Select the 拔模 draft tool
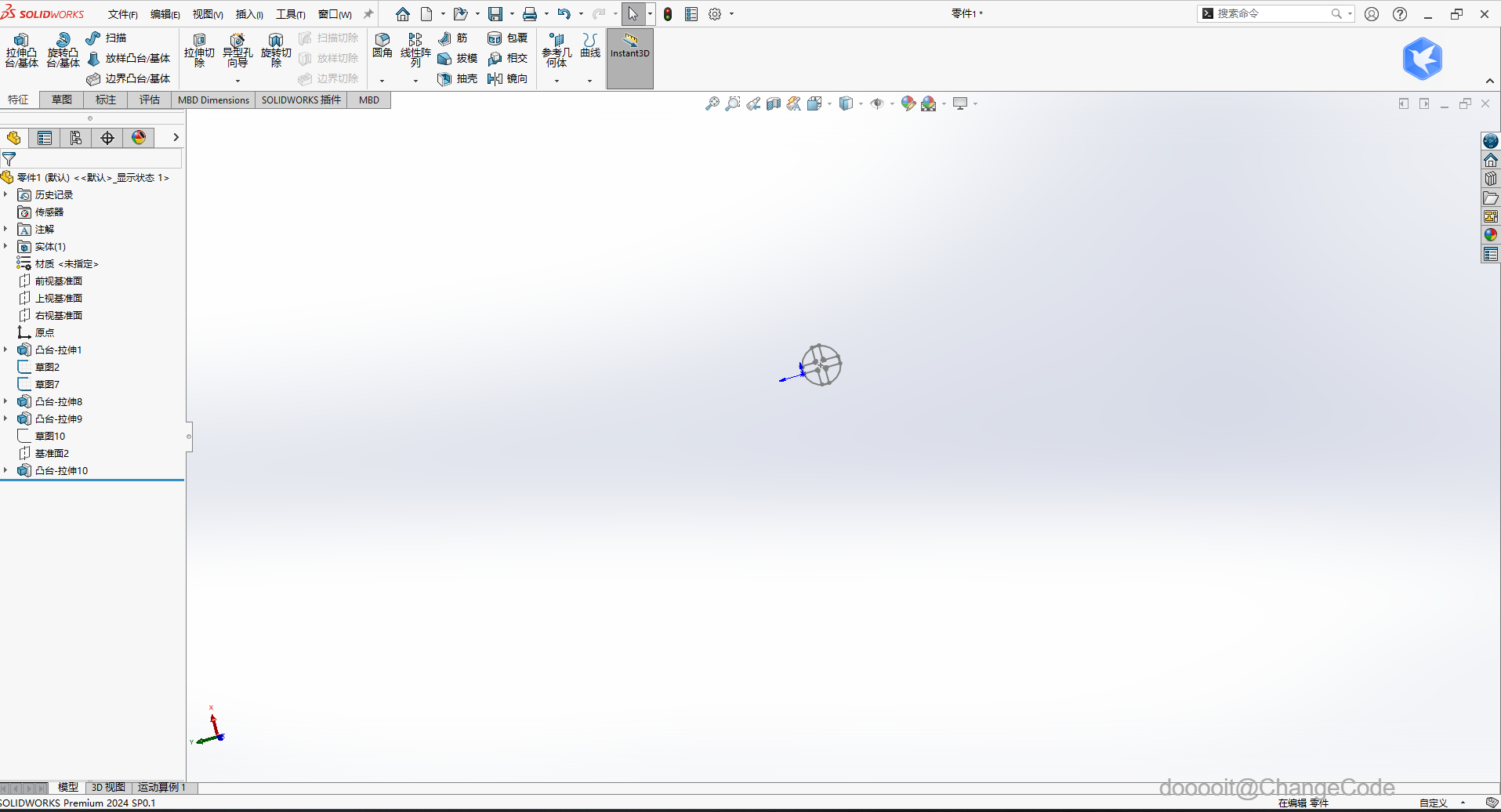This screenshot has height=812, width=1501. click(458, 58)
